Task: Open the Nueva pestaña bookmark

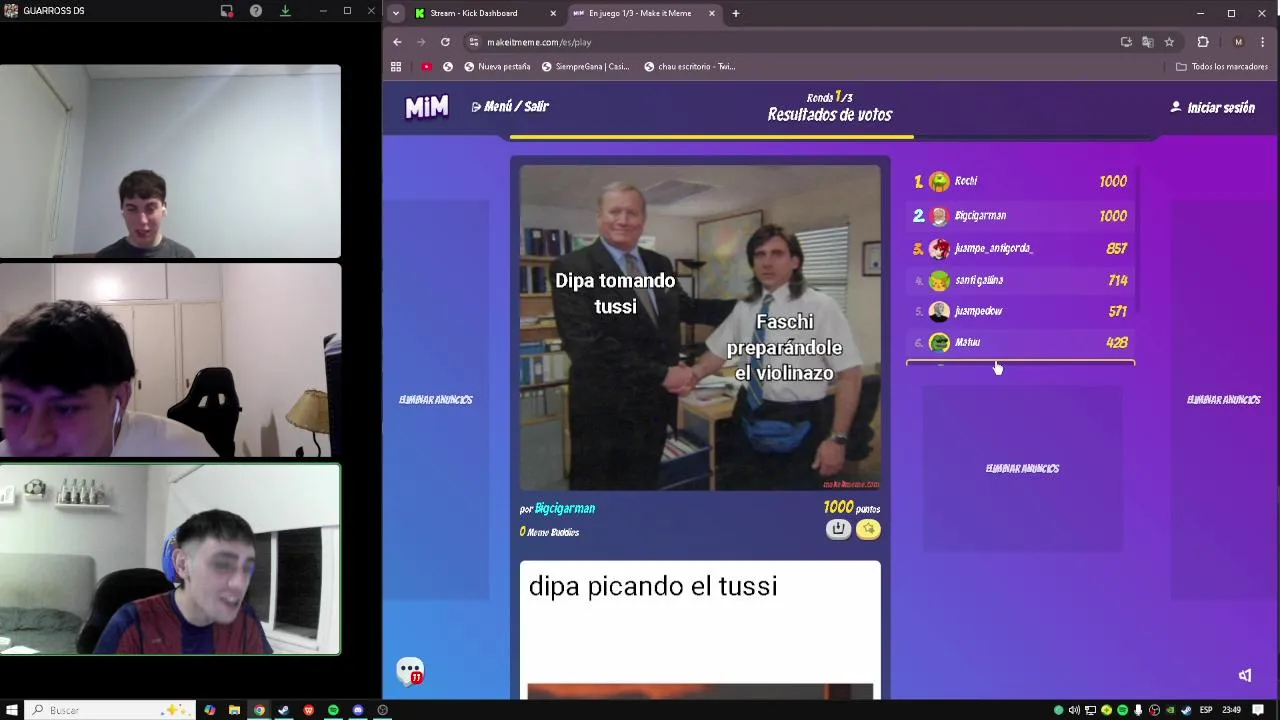Action: 497,67
